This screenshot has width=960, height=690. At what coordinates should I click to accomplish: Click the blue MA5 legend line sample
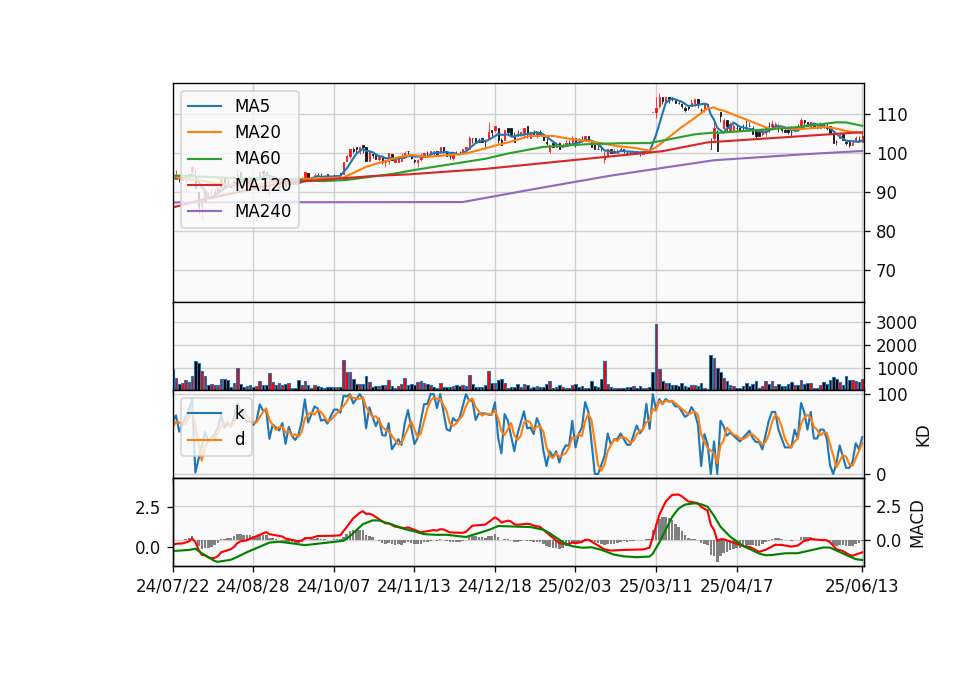(x=204, y=106)
